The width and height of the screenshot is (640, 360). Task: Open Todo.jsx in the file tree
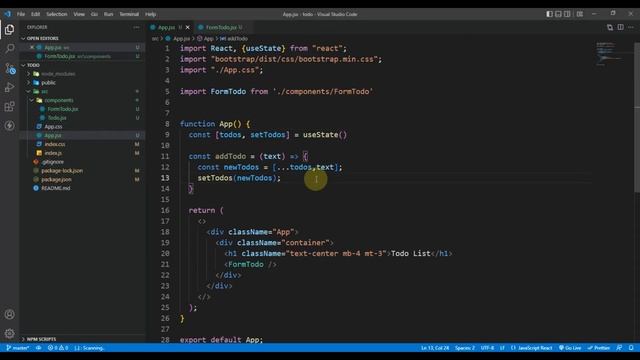[x=57, y=118]
